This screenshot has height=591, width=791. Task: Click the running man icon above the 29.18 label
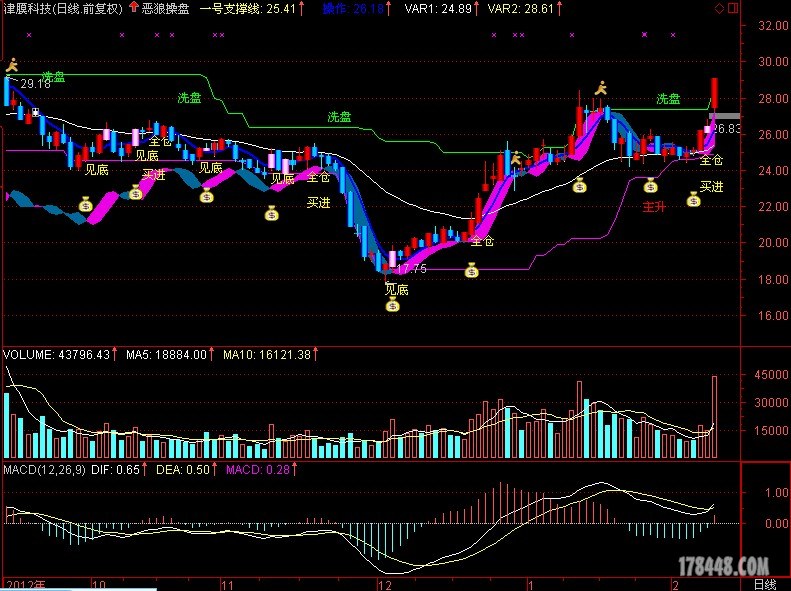pos(12,65)
